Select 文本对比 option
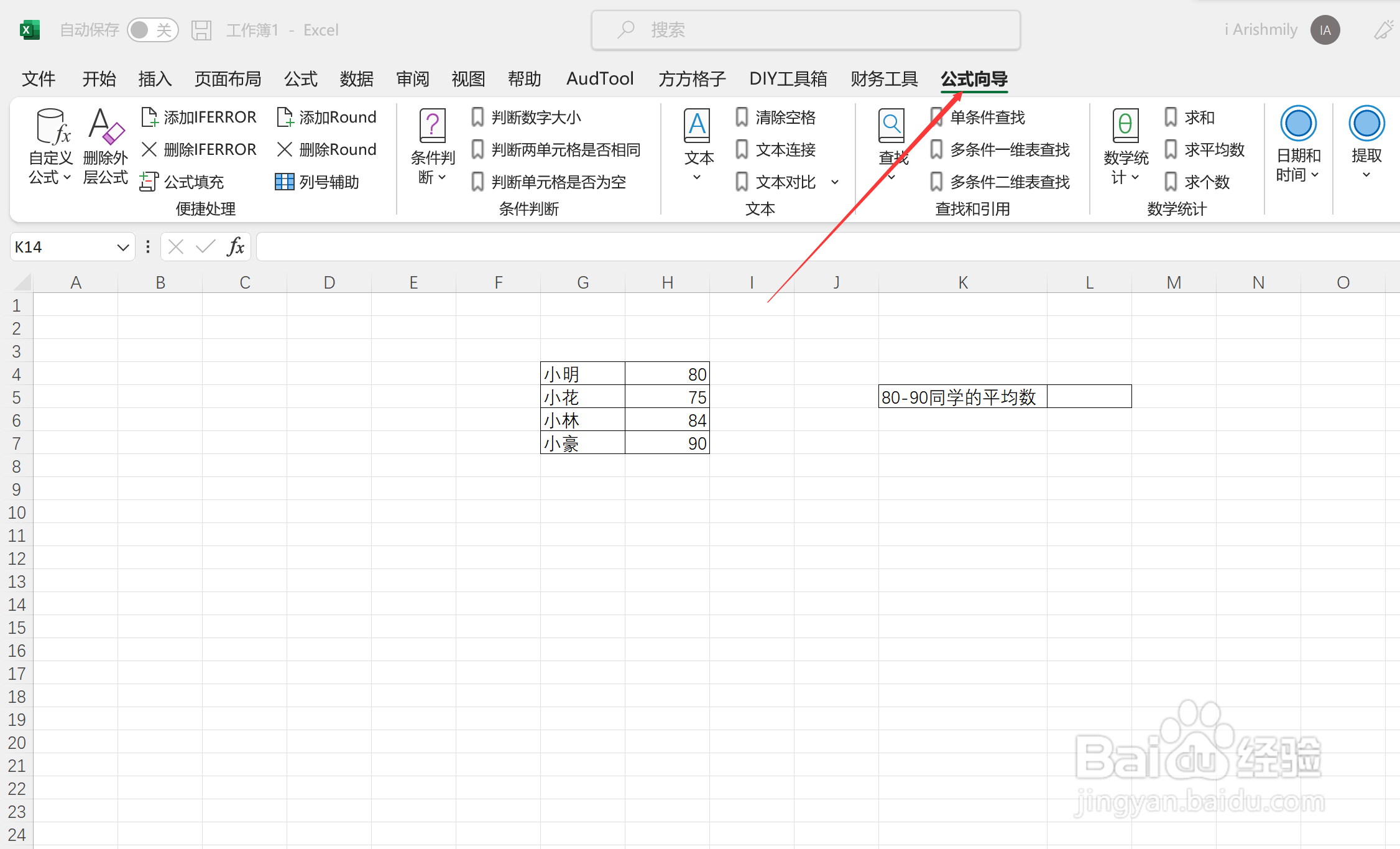 (x=775, y=182)
